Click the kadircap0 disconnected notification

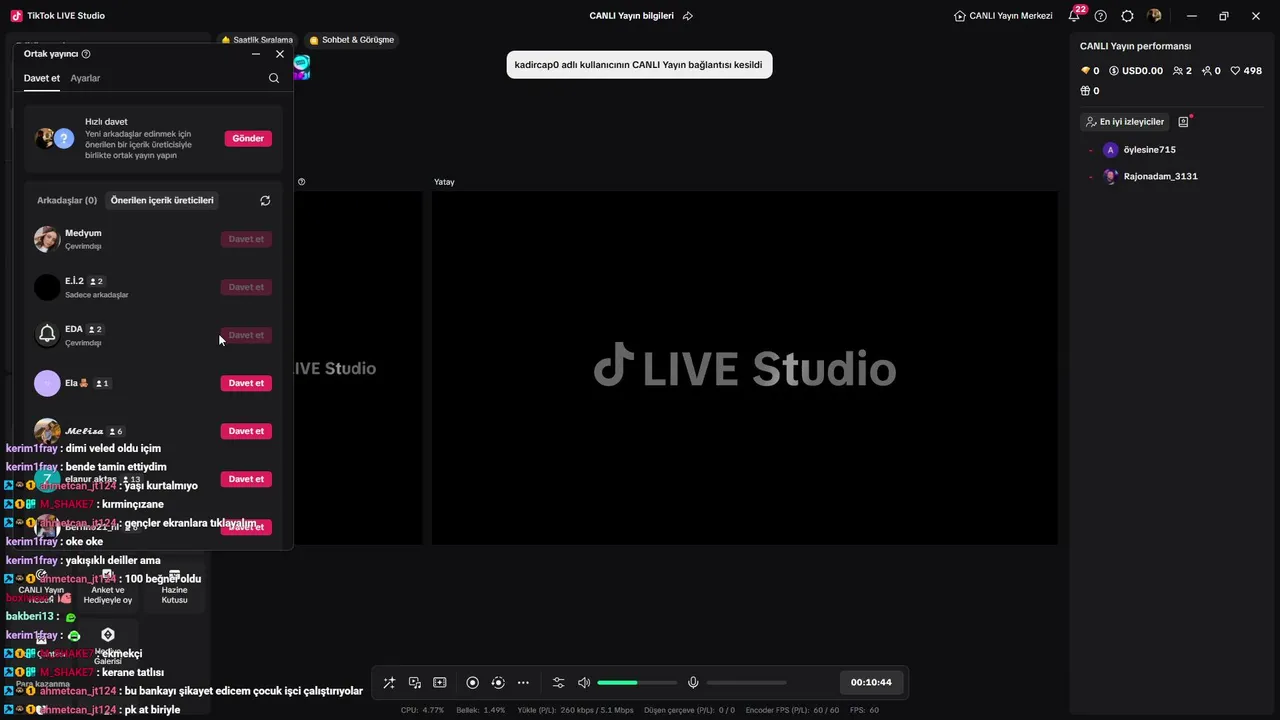[639, 65]
